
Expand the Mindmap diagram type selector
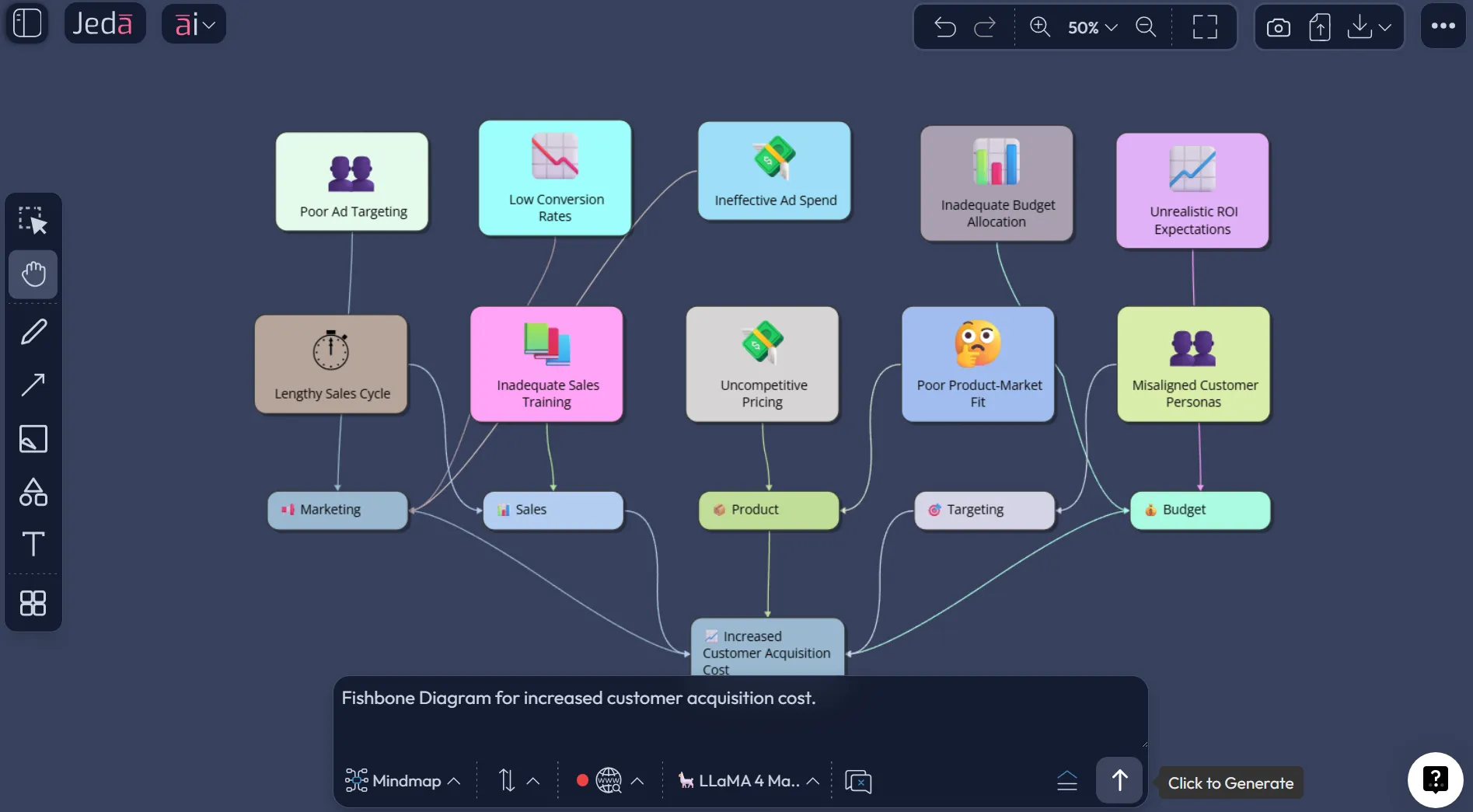(402, 781)
